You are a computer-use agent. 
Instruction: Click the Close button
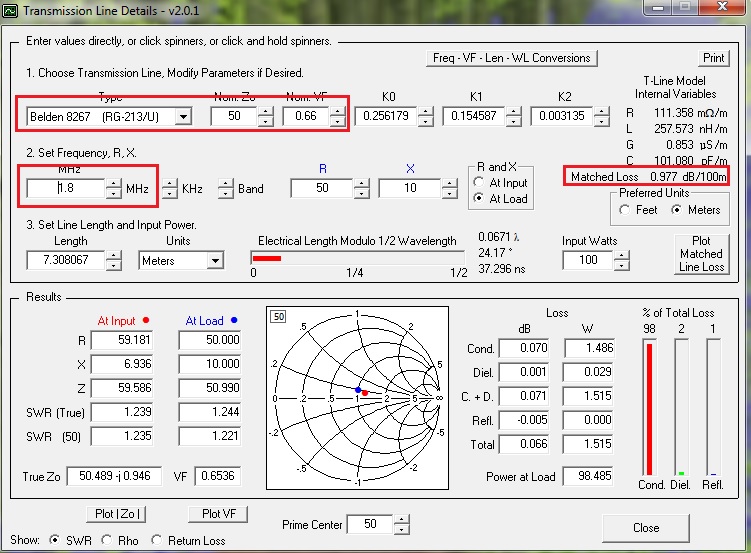pyautogui.click(x=646, y=528)
